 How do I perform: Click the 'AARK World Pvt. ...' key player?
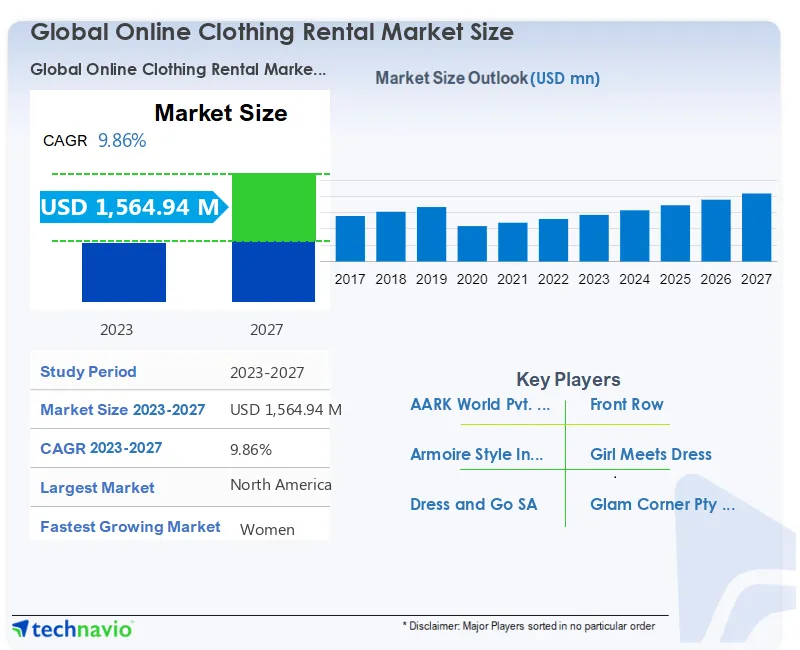click(x=480, y=404)
